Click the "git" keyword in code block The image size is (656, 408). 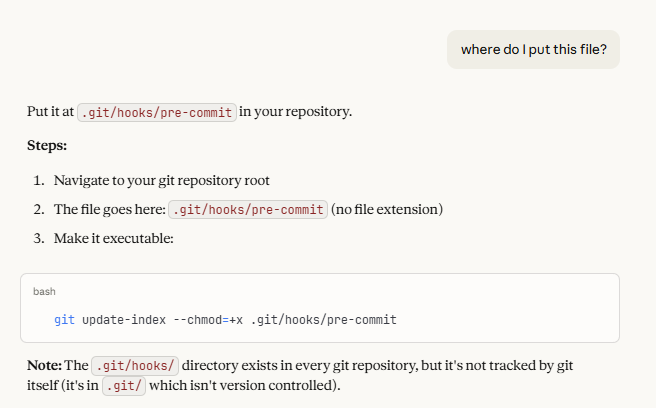(64, 320)
